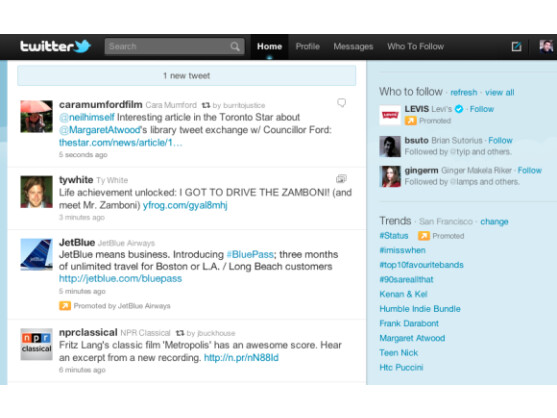Image resolution: width=557 pixels, height=418 pixels.
Task: Follow gingerm
Action: pyautogui.click(x=529, y=170)
